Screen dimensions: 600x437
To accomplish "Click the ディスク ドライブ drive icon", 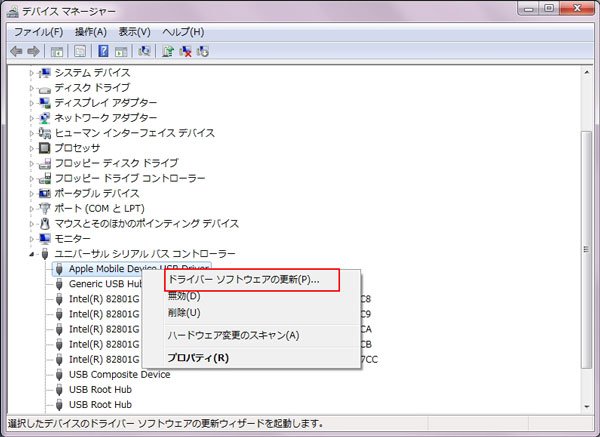I will 45,89.
